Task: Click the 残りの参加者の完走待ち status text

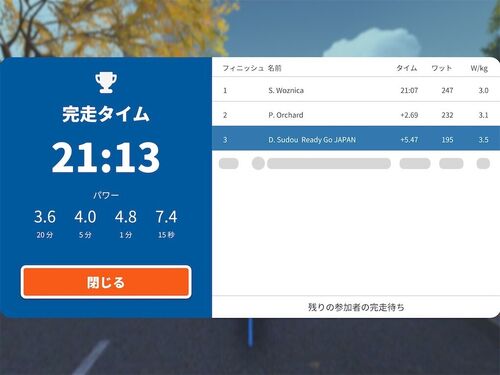Action: [356, 307]
